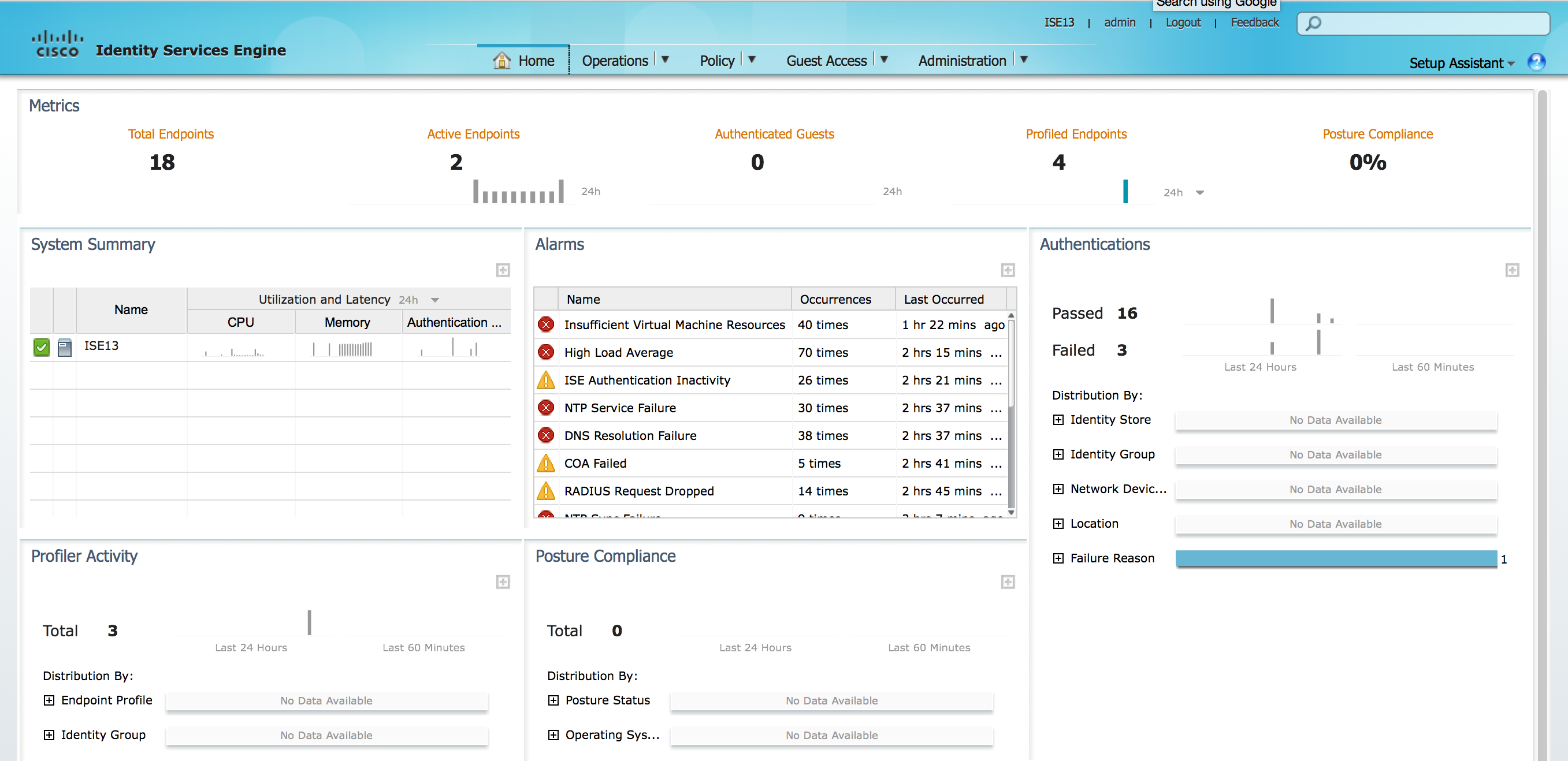Click the Home house icon

pyautogui.click(x=501, y=60)
